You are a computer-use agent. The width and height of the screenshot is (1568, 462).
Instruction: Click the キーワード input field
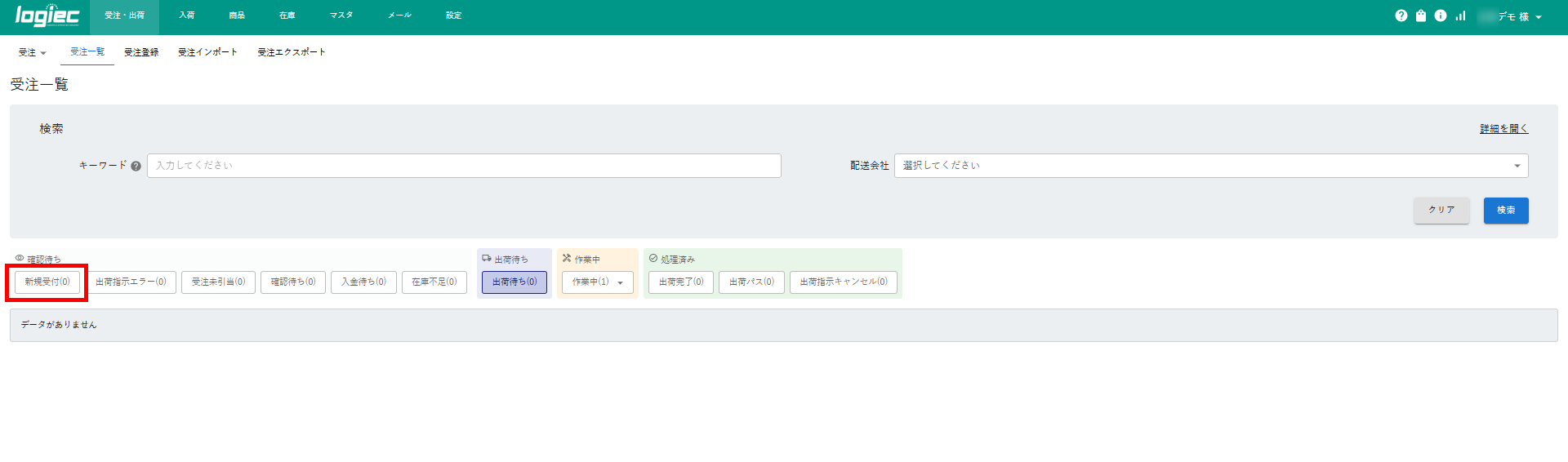[464, 166]
